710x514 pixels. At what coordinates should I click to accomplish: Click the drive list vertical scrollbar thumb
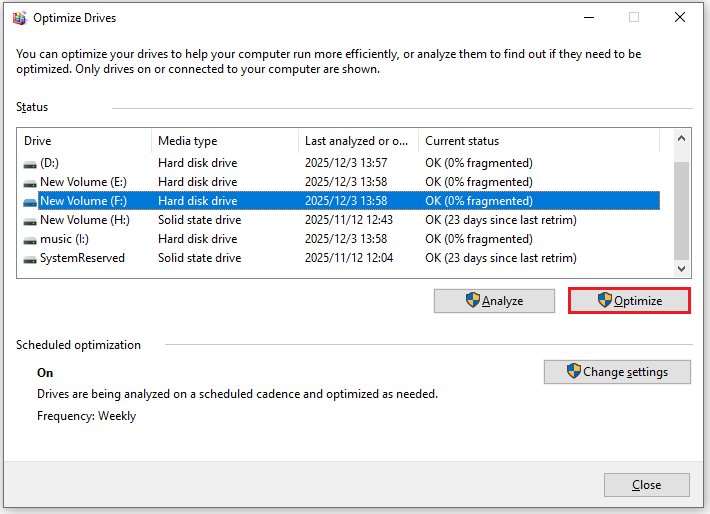click(681, 210)
